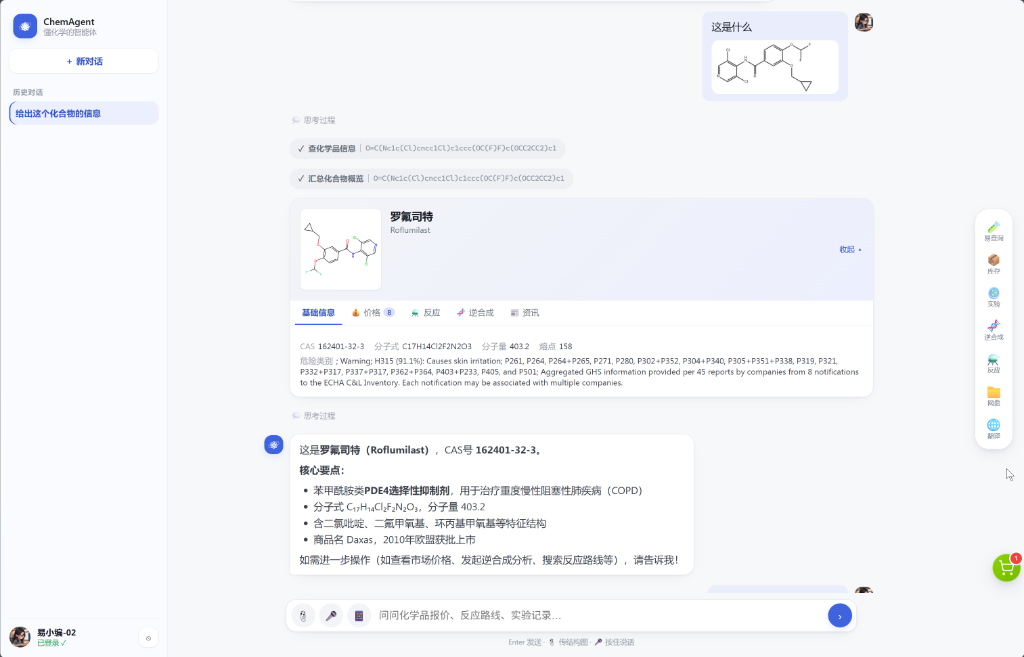Click the compound name 罗氟司特 heading
This screenshot has width=1024, height=657.
pyautogui.click(x=411, y=217)
